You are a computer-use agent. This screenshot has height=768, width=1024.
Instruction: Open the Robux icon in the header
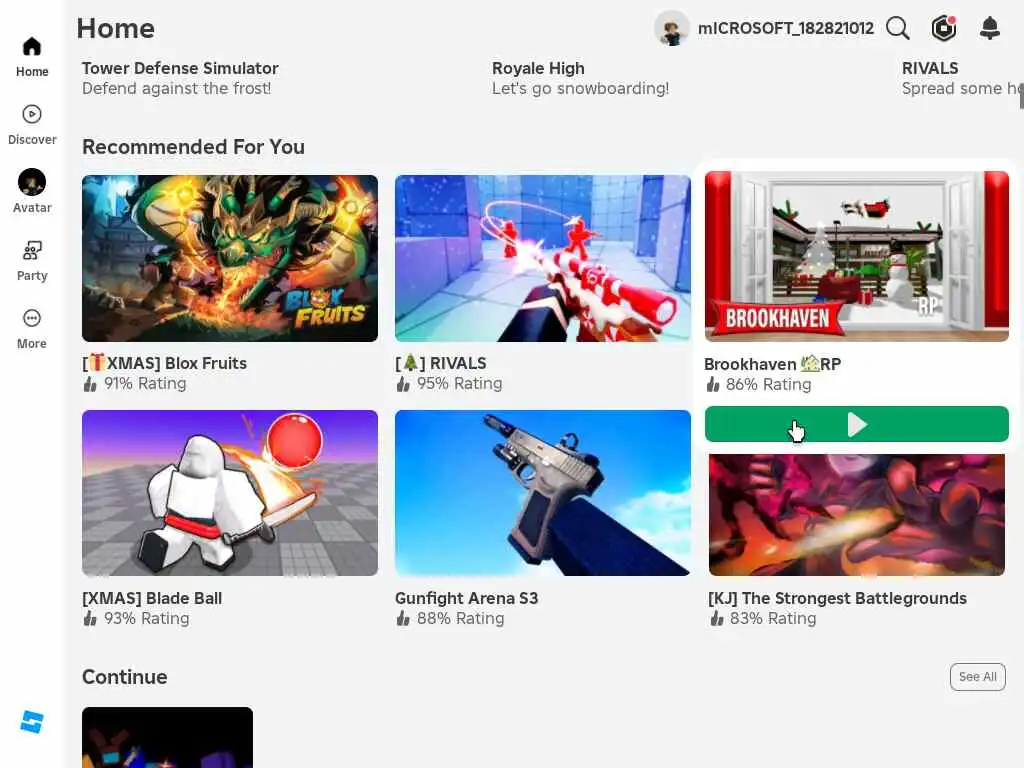pyautogui.click(x=944, y=28)
